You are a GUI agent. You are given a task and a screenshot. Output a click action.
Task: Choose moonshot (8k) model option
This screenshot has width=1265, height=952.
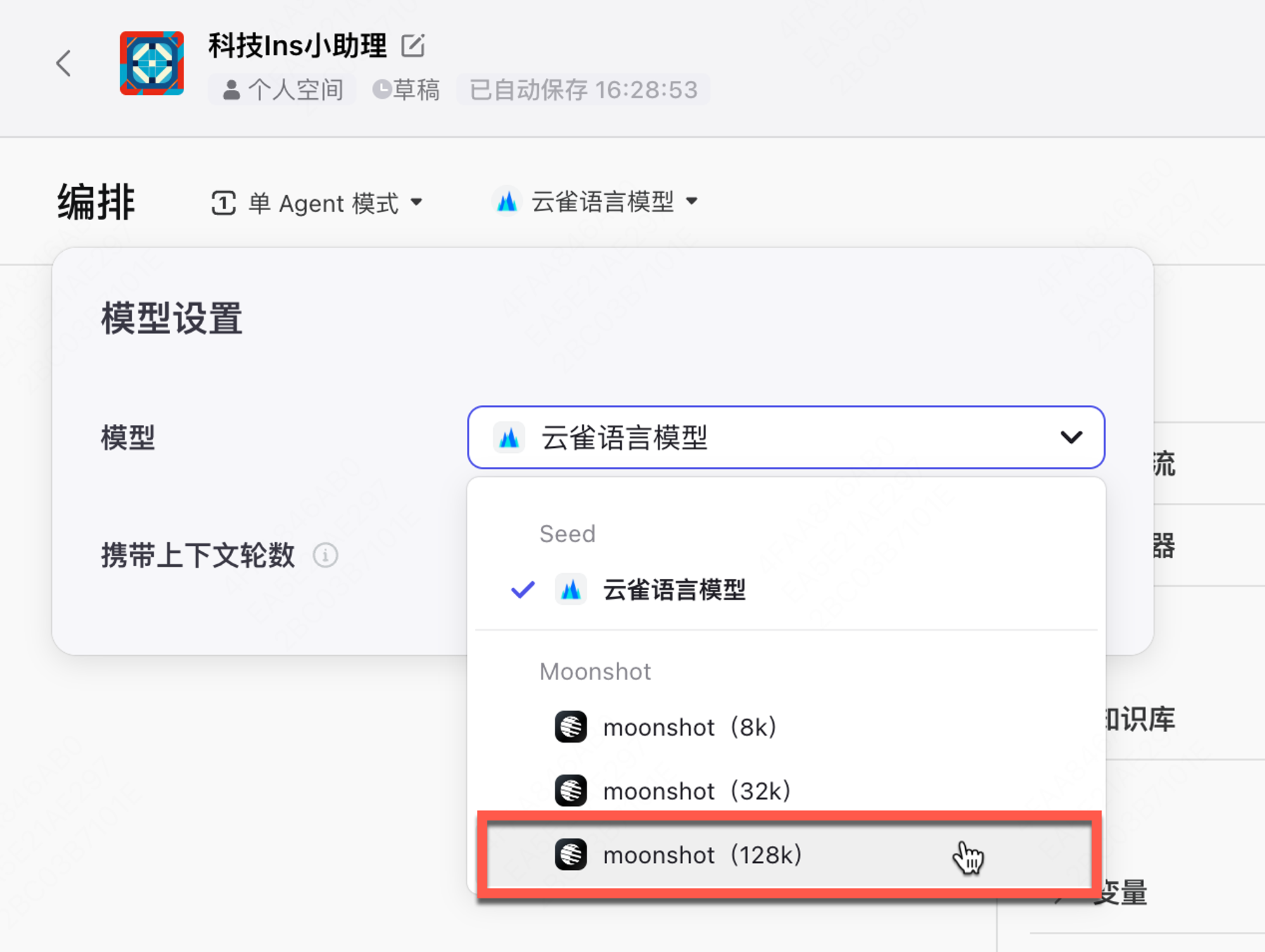689,727
